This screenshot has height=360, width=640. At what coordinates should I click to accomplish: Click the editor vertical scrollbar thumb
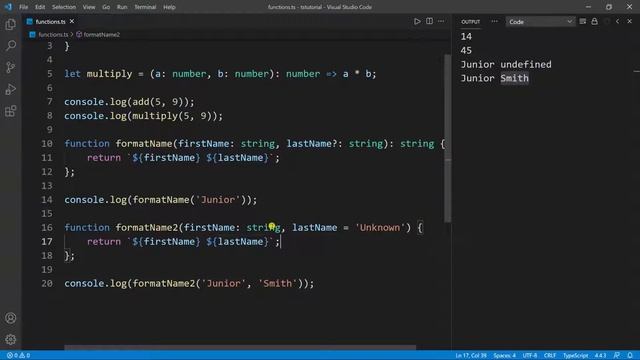click(x=447, y=139)
